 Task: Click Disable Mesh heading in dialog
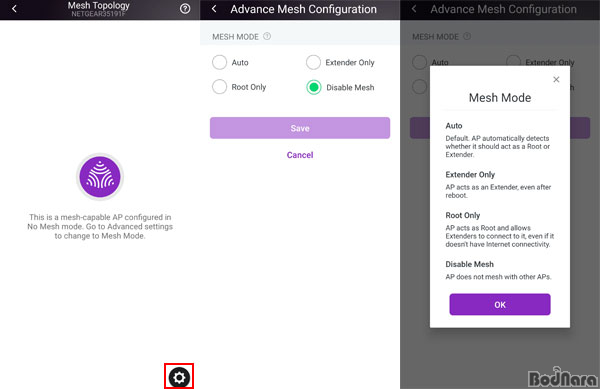click(x=470, y=264)
